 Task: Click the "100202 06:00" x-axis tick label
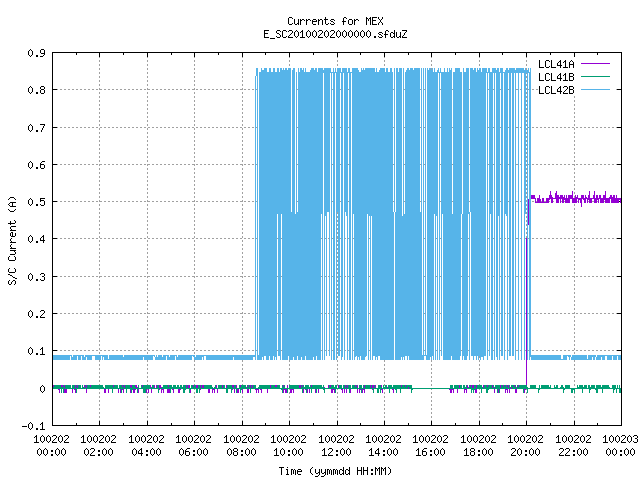coord(193,446)
